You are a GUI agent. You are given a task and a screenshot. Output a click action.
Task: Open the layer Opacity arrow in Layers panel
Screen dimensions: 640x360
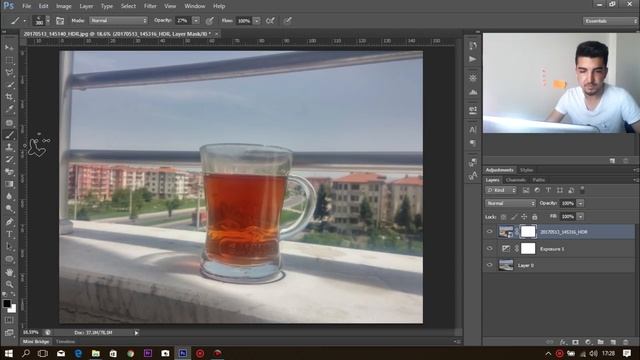click(580, 203)
